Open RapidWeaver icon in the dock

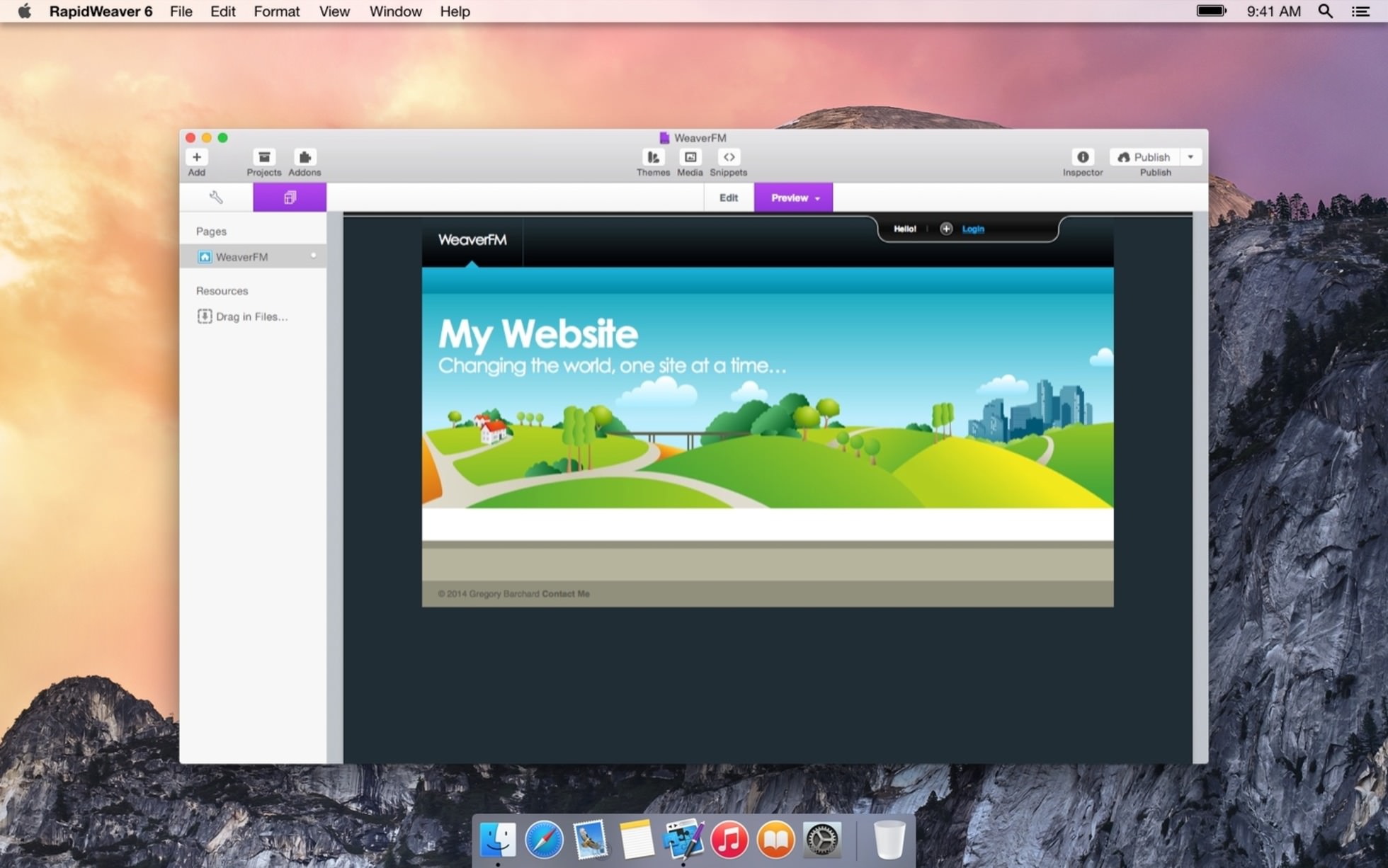click(x=683, y=840)
